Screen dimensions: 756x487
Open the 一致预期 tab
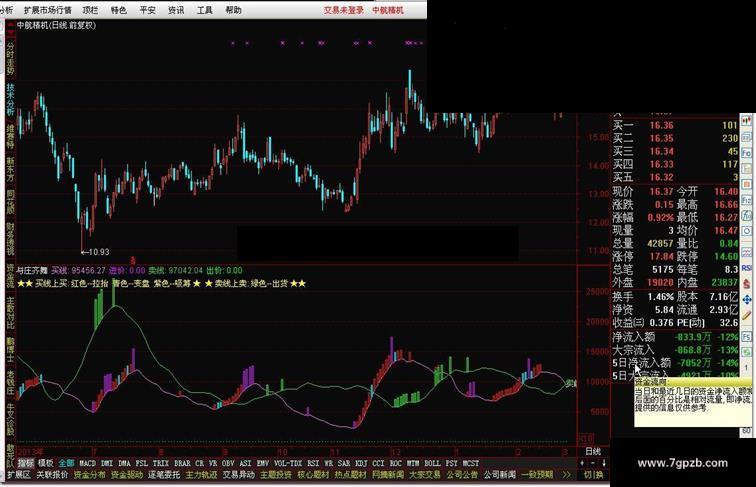coord(537,474)
